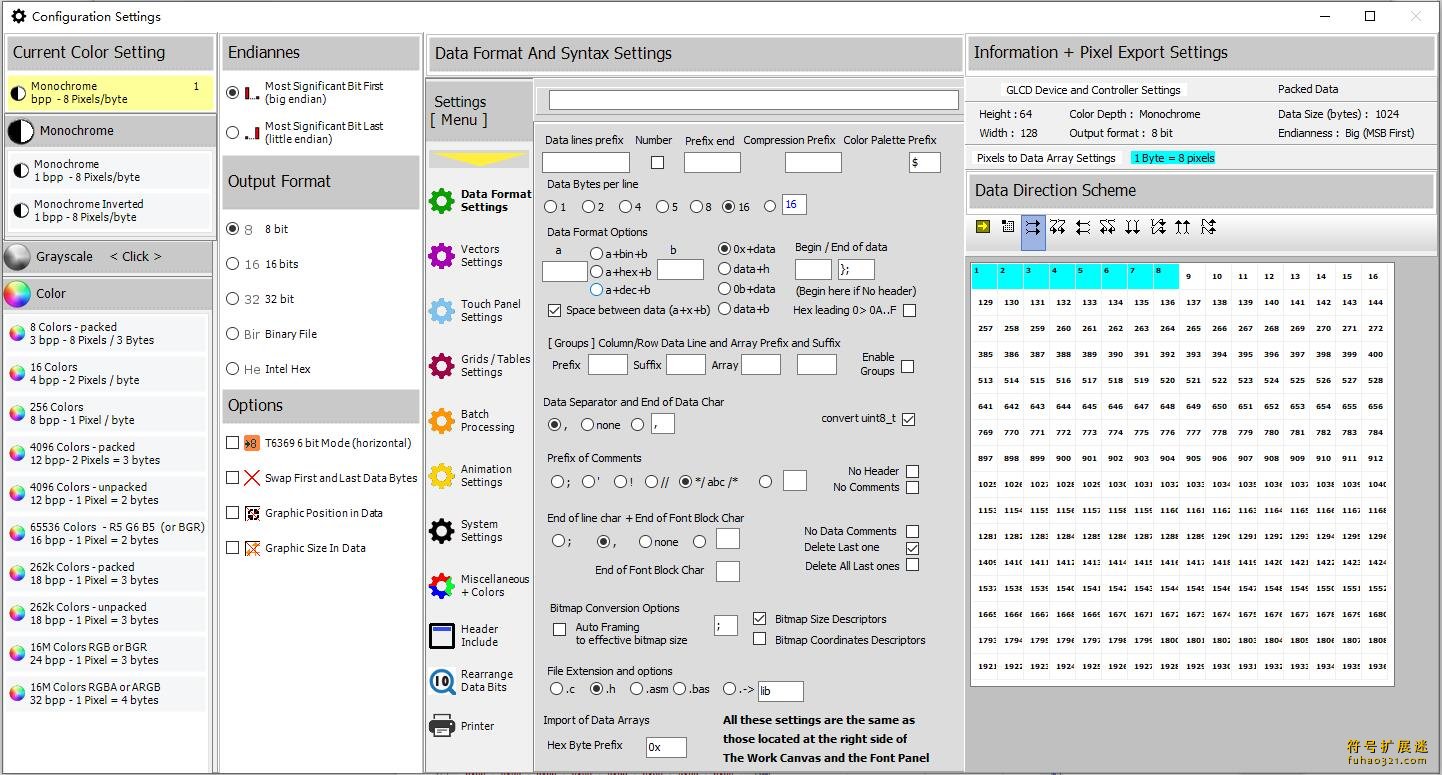Open Vectors Settings purple gear icon
Viewport: 1442px width, 775px height.
441,256
